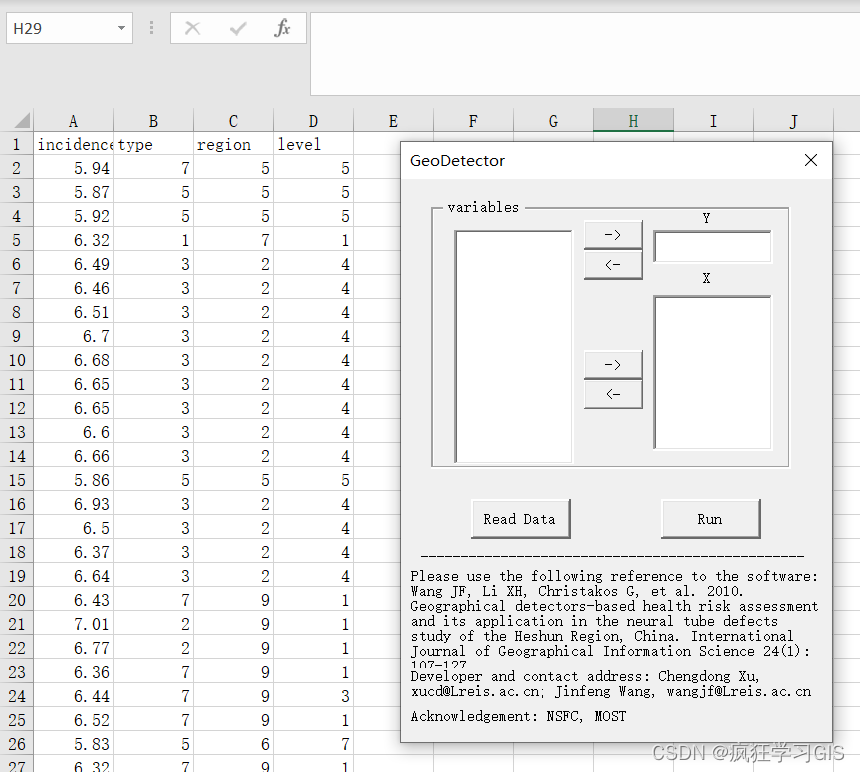This screenshot has height=772, width=860.
Task: Move variable to Y with top arrow button
Action: point(613,235)
